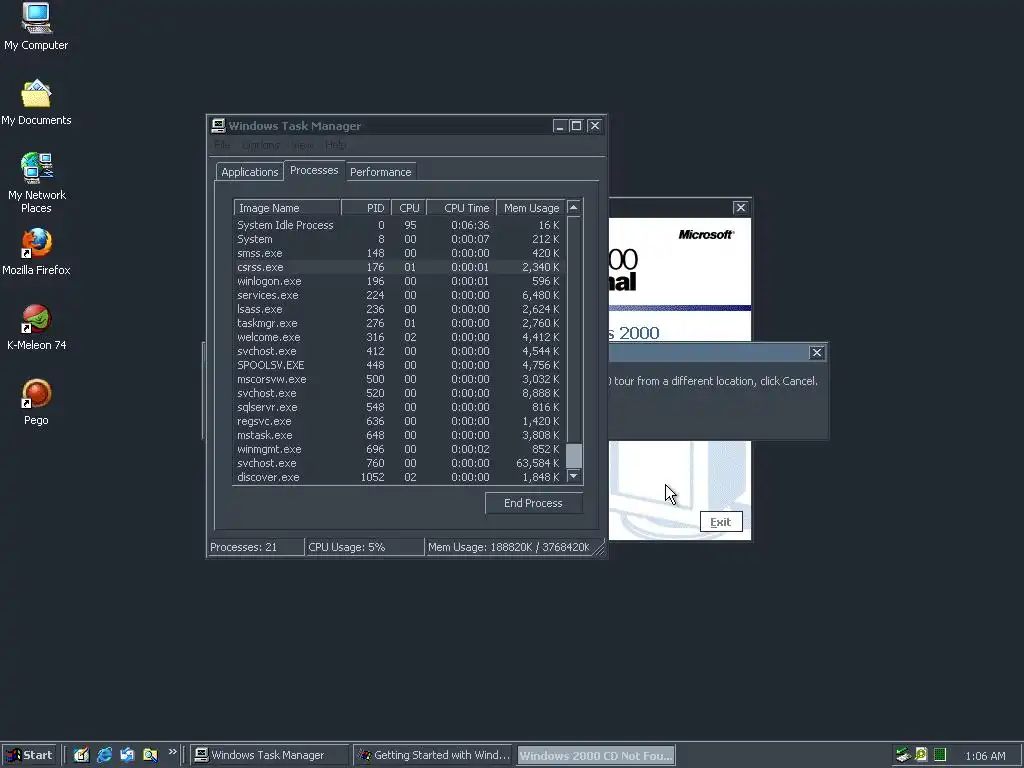This screenshot has width=1024, height=768.
Task: Select the csrss.exe process row
Action: [399, 267]
